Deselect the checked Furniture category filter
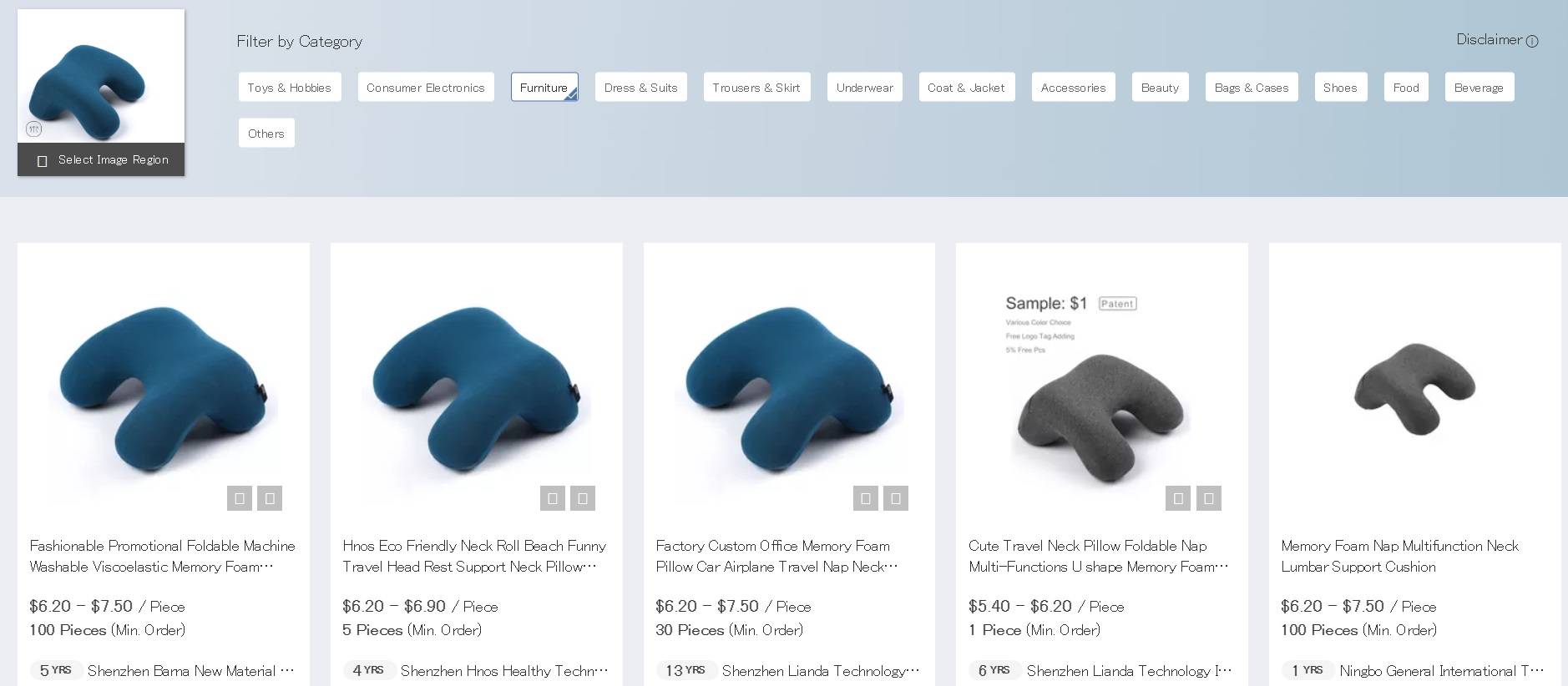 tap(544, 87)
